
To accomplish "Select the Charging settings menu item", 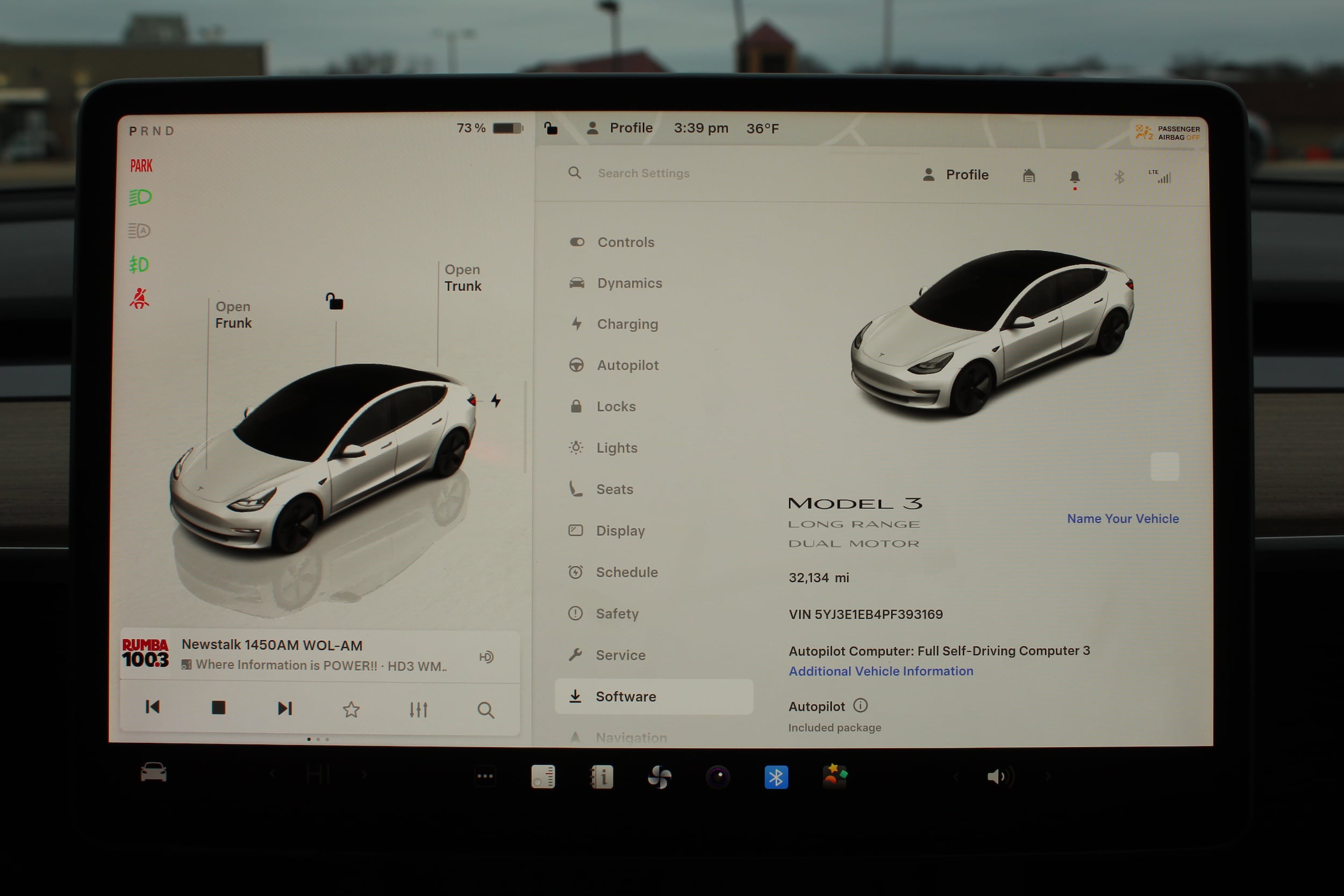I will tap(627, 324).
